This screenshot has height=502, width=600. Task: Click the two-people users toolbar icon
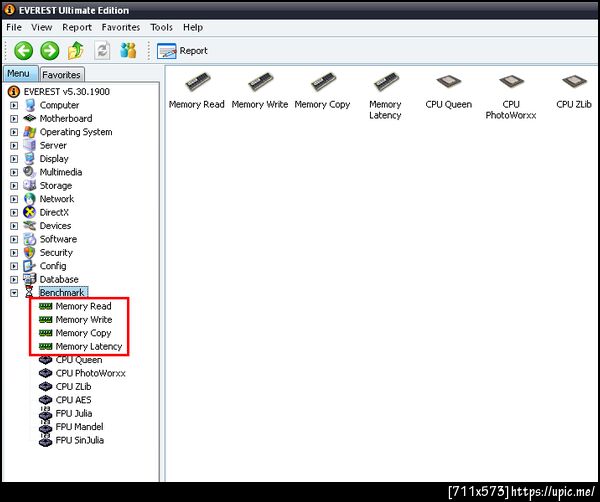pos(128,51)
